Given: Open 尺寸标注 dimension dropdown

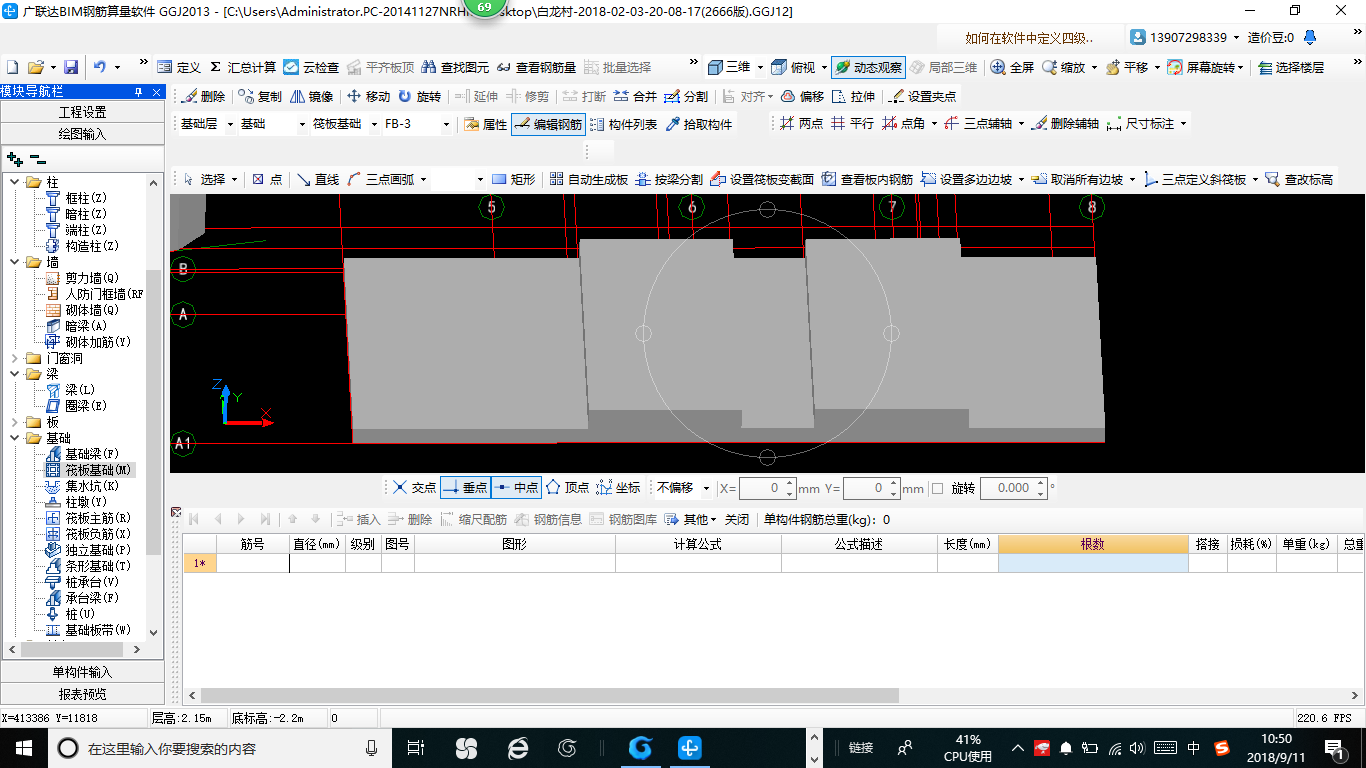Looking at the screenshot, I should coord(1183,124).
